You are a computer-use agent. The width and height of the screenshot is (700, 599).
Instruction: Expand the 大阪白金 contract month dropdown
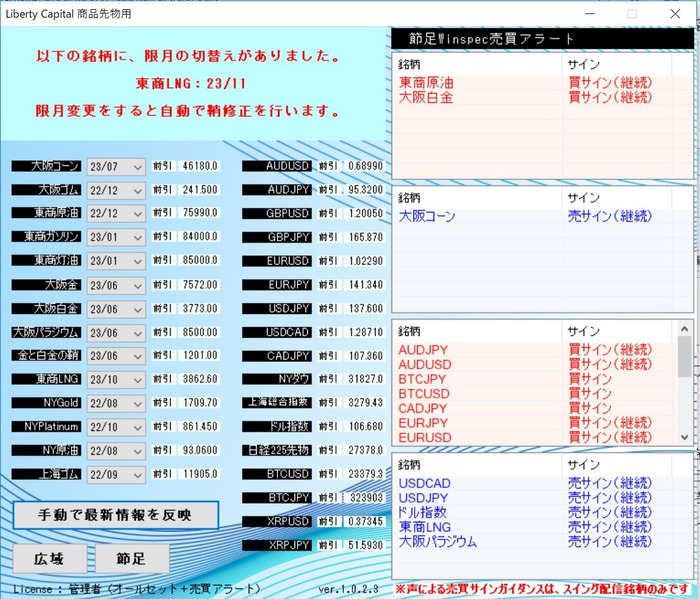(116, 309)
